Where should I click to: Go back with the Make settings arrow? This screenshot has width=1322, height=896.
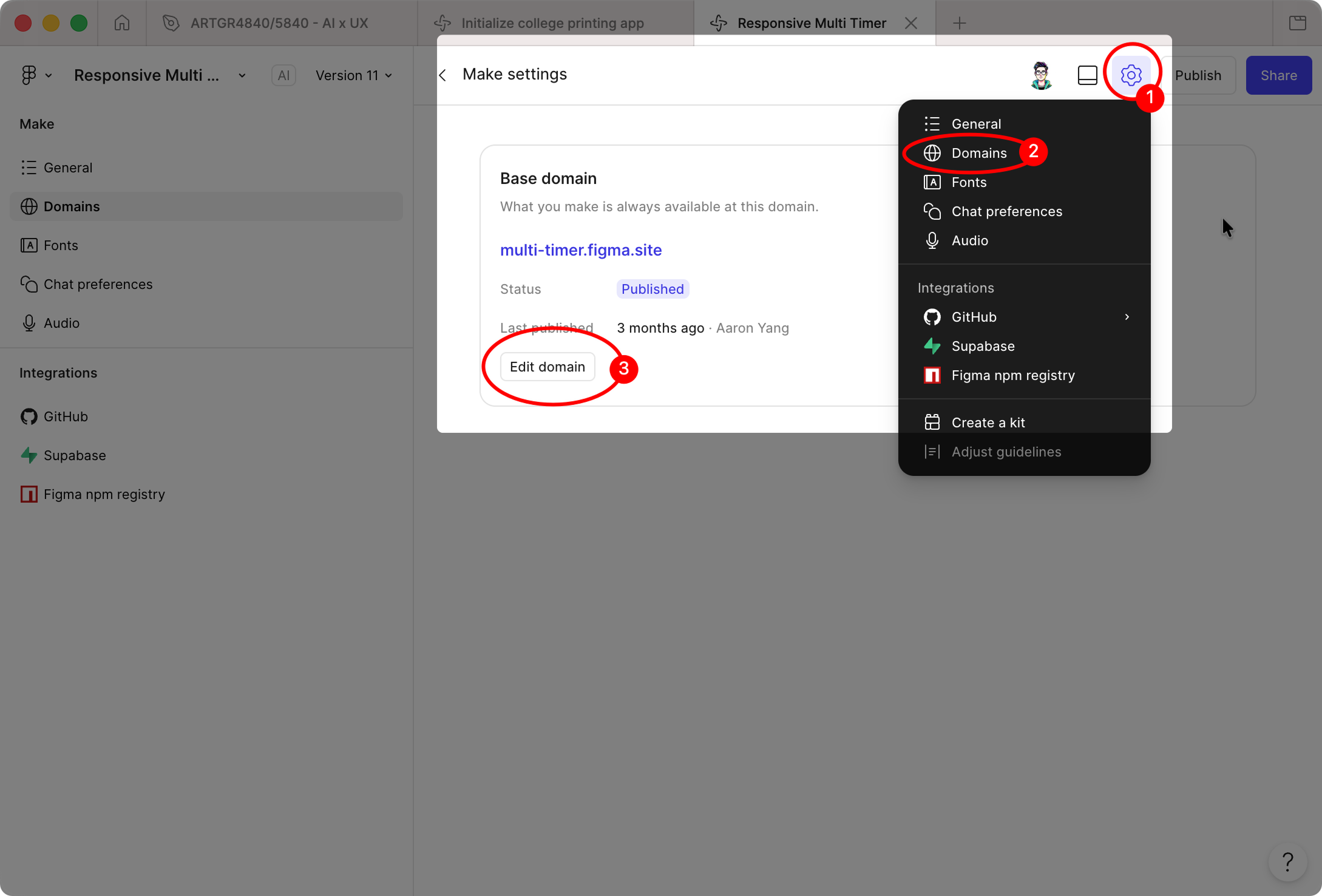[x=443, y=75]
